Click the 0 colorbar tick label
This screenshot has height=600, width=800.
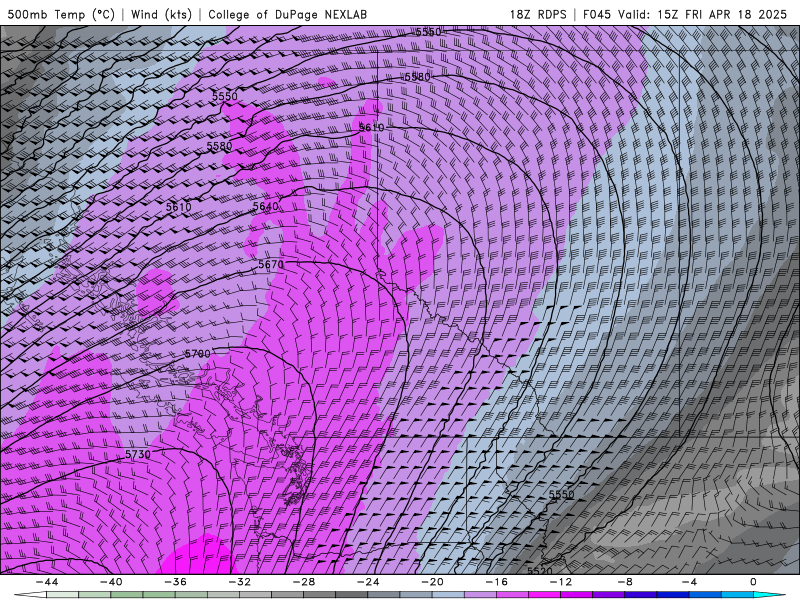coord(754,582)
